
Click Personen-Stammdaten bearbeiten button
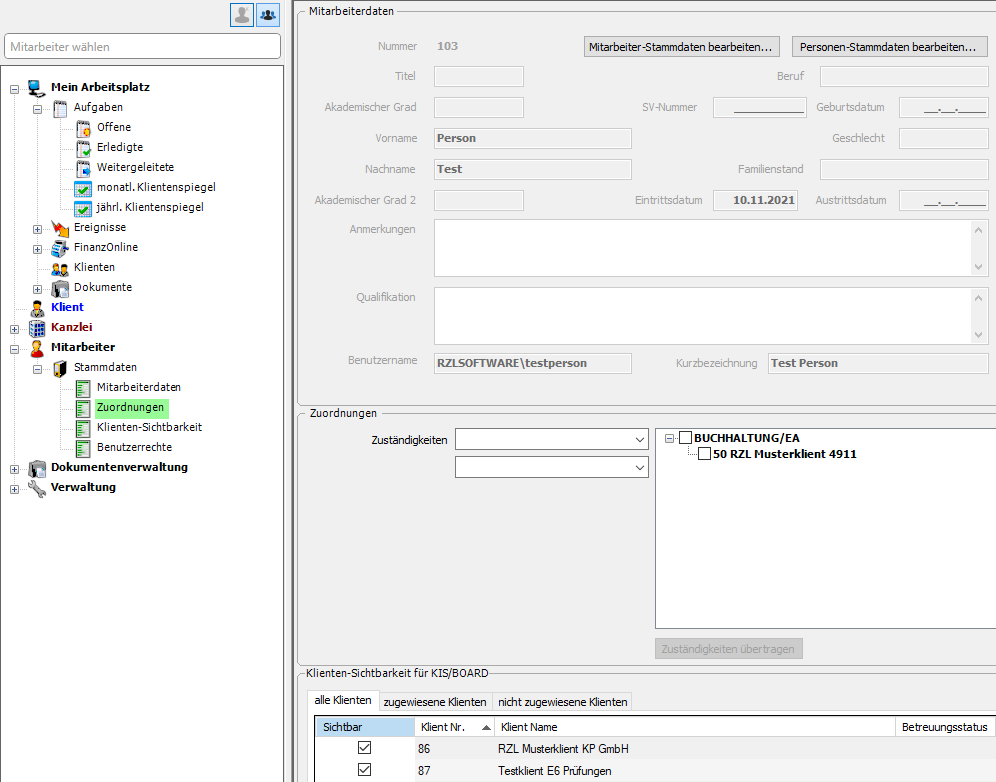coord(889,47)
